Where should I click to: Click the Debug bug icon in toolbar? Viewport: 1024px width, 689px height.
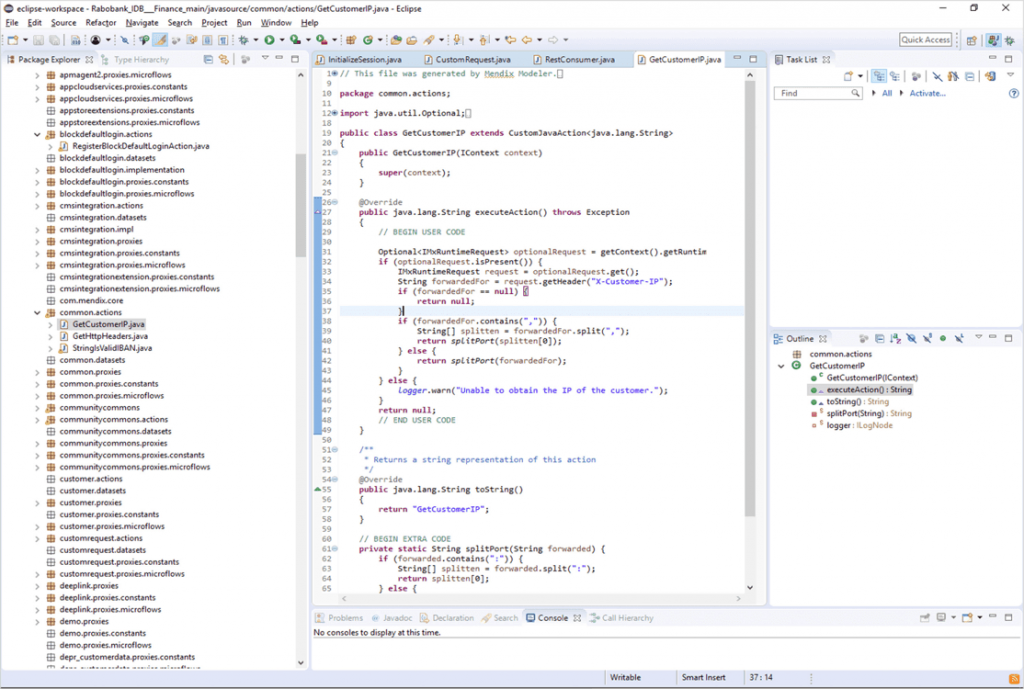tap(243, 40)
